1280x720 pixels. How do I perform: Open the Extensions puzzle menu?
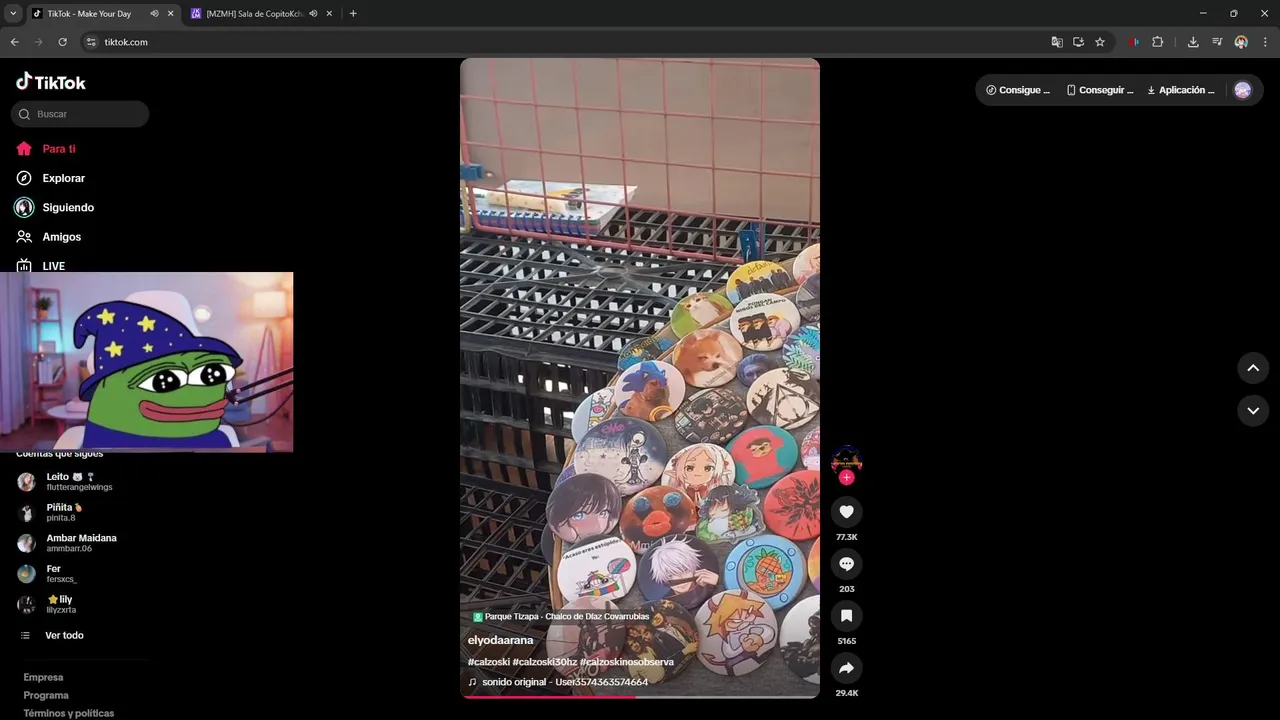click(1158, 42)
